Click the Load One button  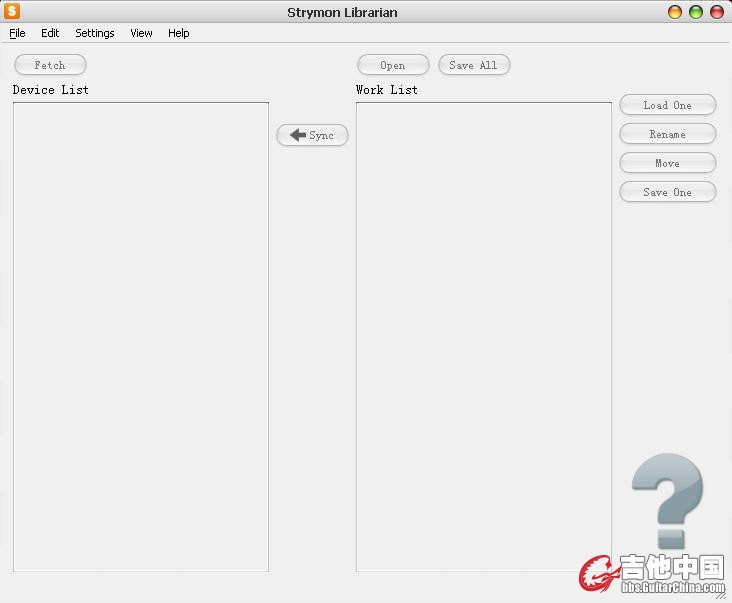coord(667,105)
